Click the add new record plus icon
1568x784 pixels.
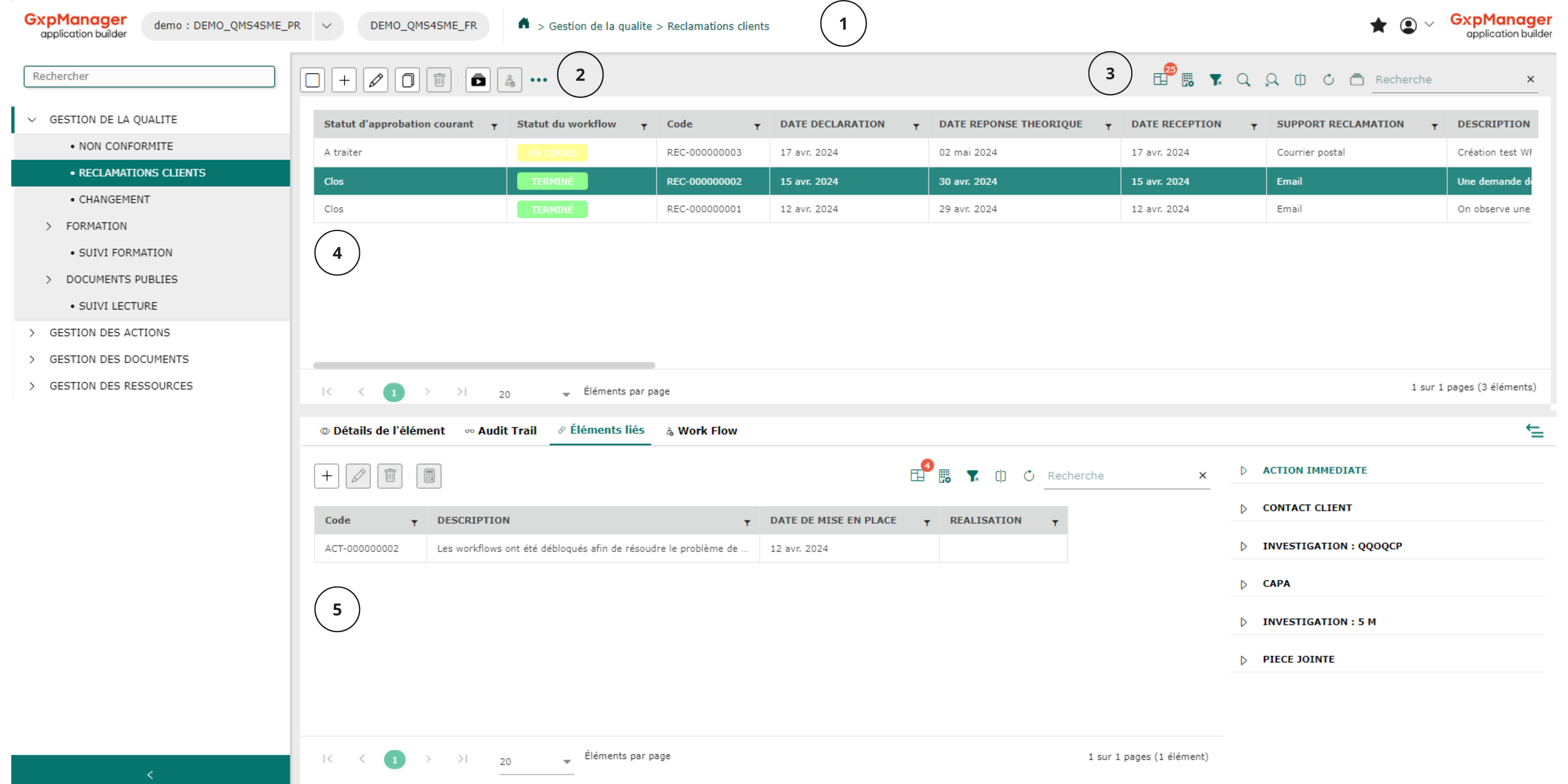[344, 80]
